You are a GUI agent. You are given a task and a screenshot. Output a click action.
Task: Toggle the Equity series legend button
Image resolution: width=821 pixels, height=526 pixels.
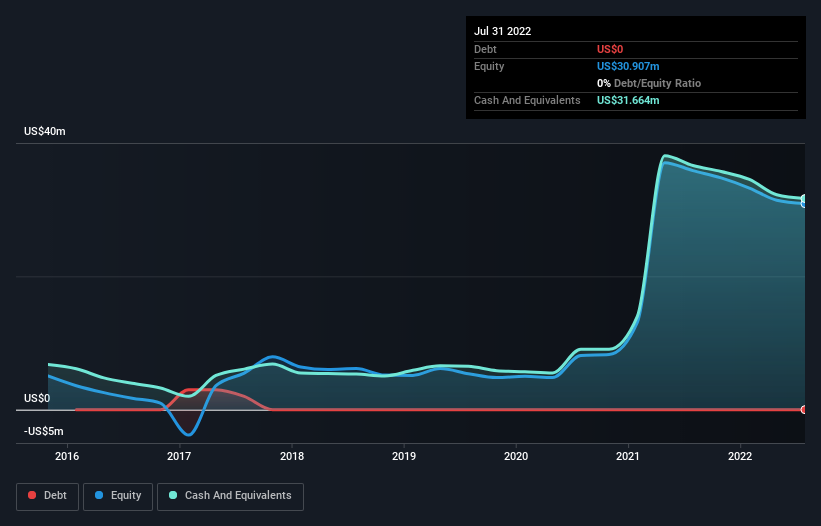click(x=118, y=496)
